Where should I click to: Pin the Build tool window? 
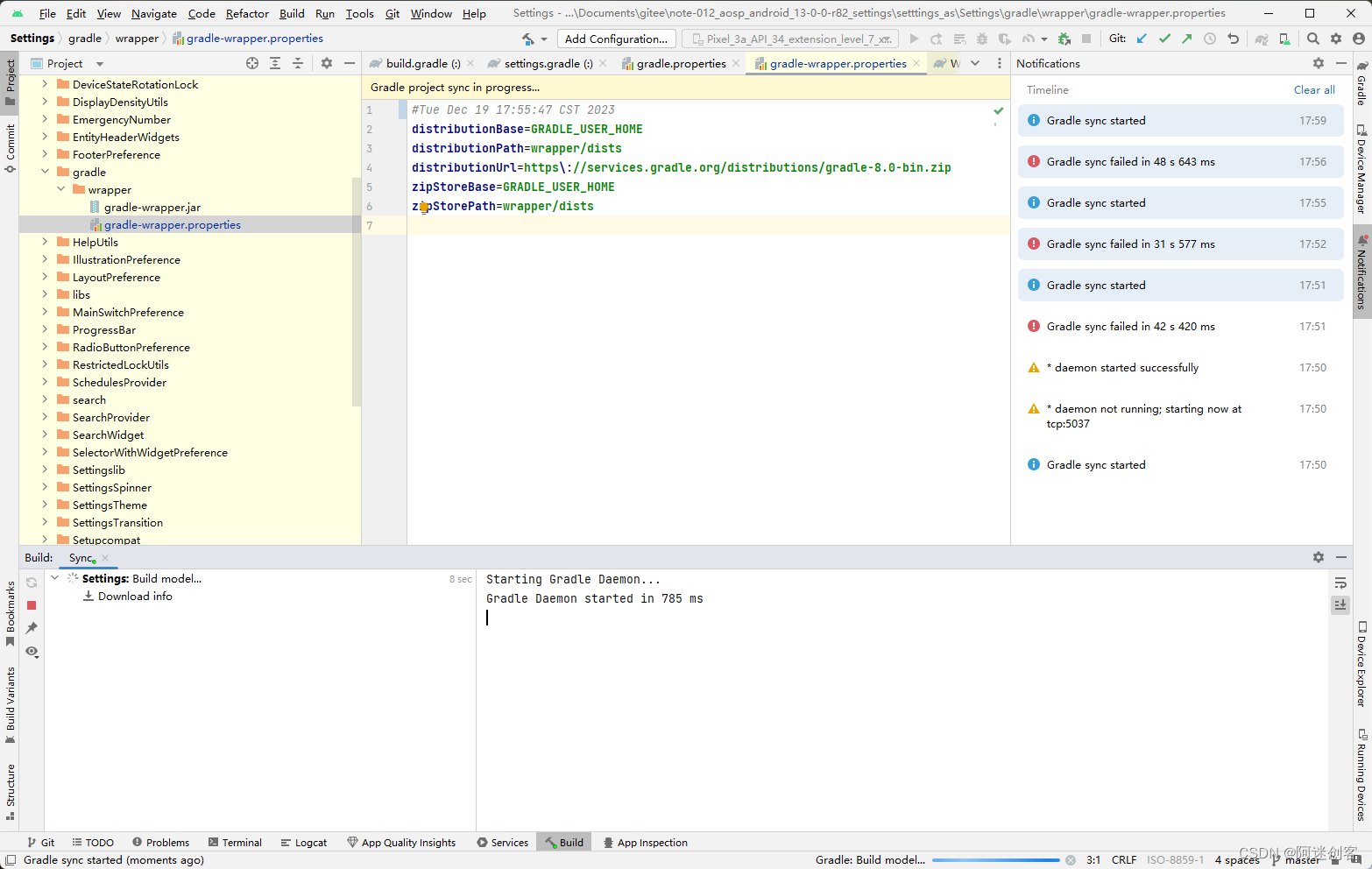[32, 628]
